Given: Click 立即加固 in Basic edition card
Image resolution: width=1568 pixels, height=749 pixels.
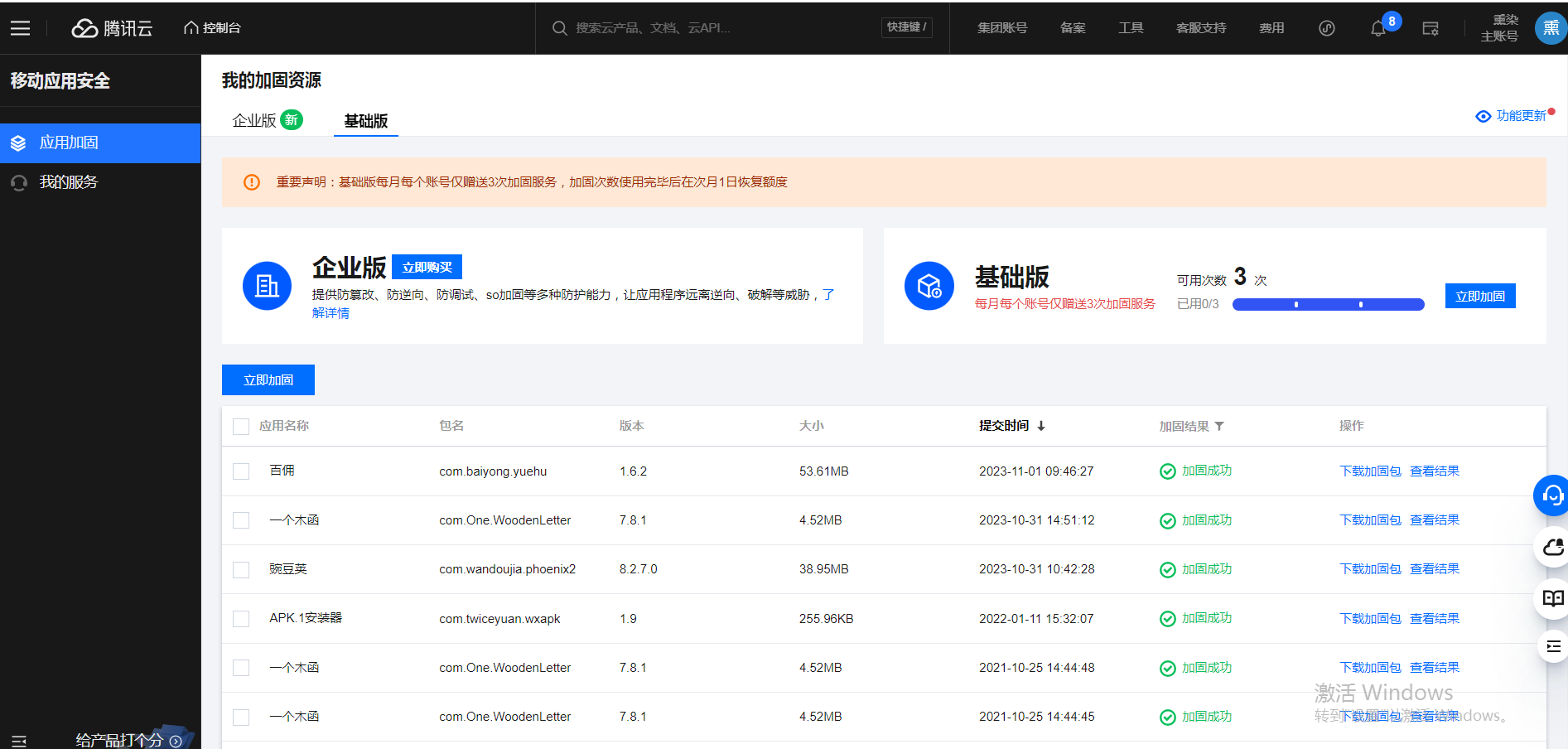Looking at the screenshot, I should coord(1480,296).
